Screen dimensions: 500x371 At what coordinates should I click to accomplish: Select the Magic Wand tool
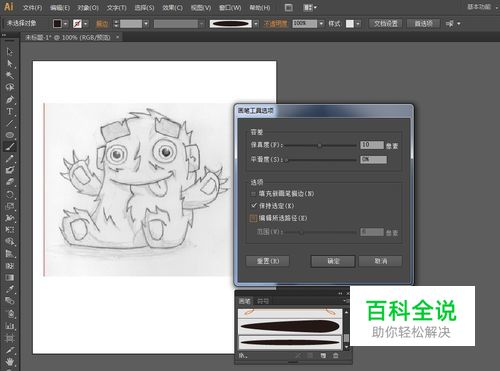click(10, 75)
